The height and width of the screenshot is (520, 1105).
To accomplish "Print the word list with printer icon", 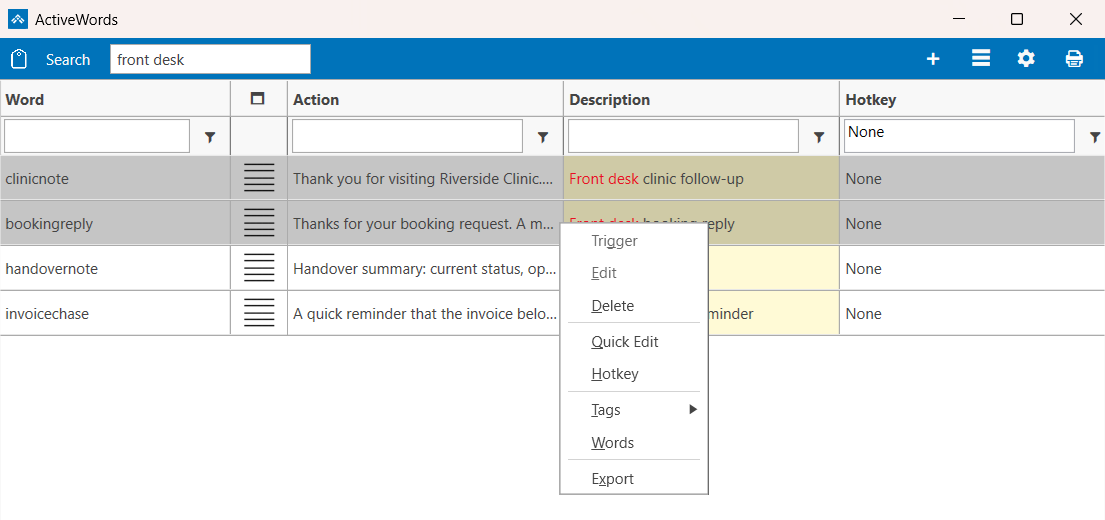I will tap(1074, 58).
